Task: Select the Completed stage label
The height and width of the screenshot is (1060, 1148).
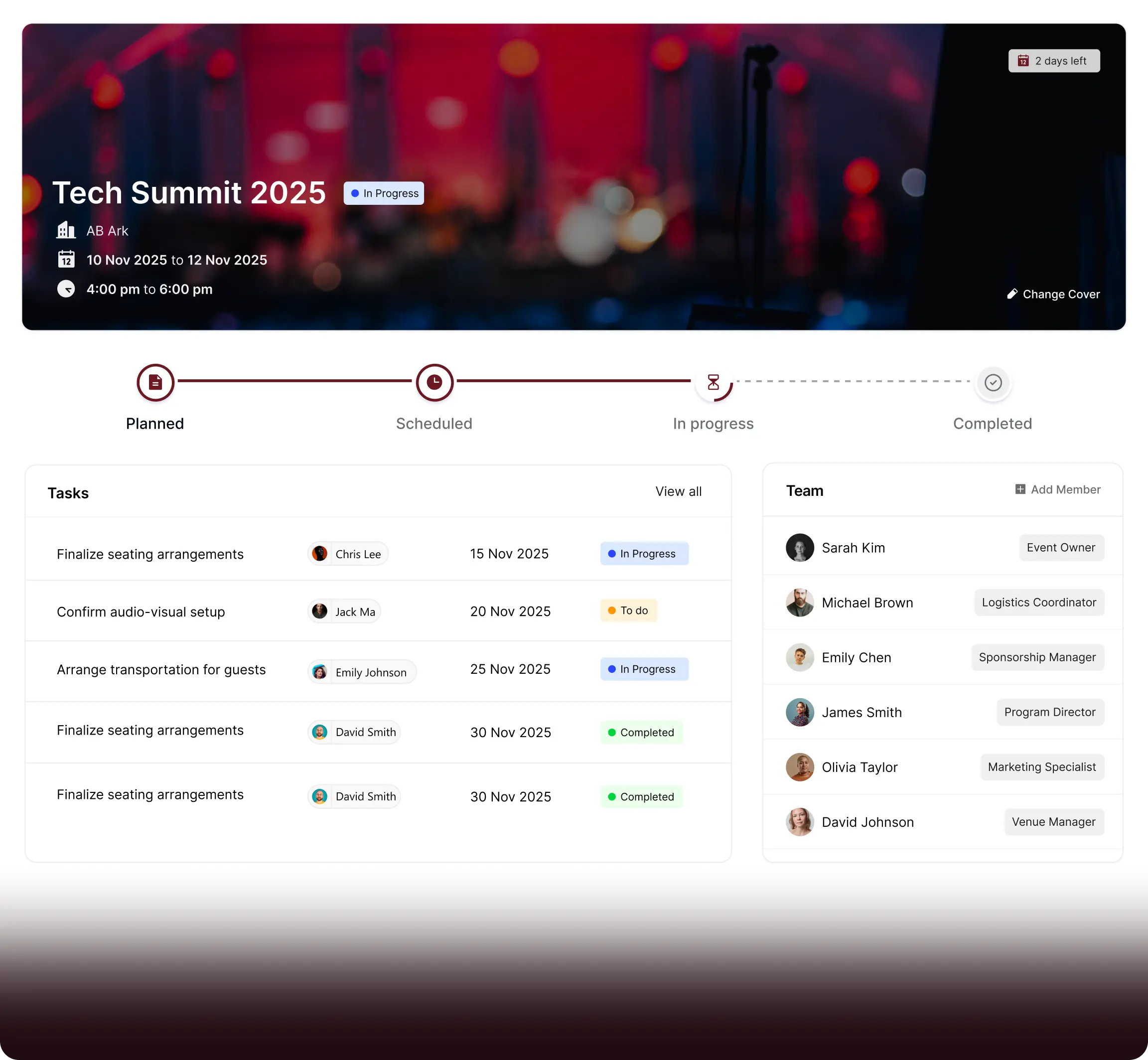Action: [993, 424]
